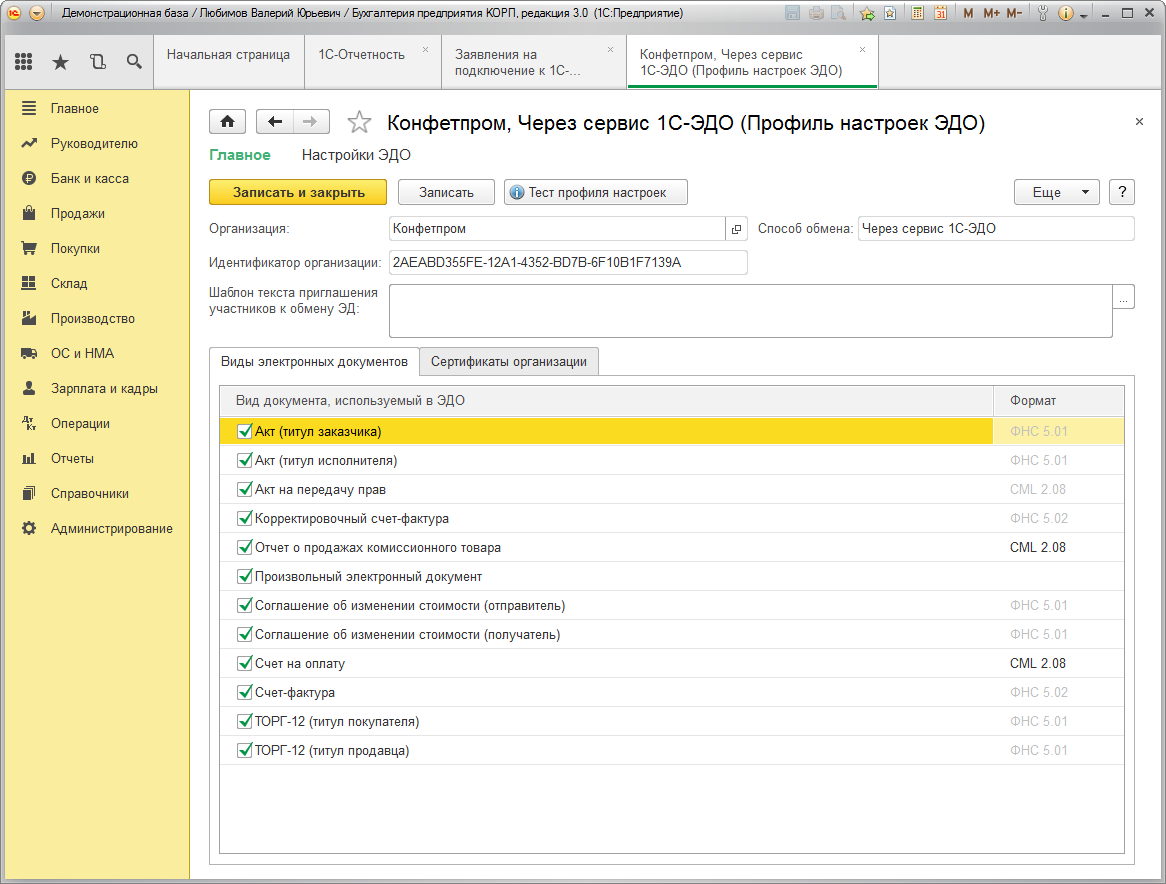Open service tools wrench icon

(1043, 13)
